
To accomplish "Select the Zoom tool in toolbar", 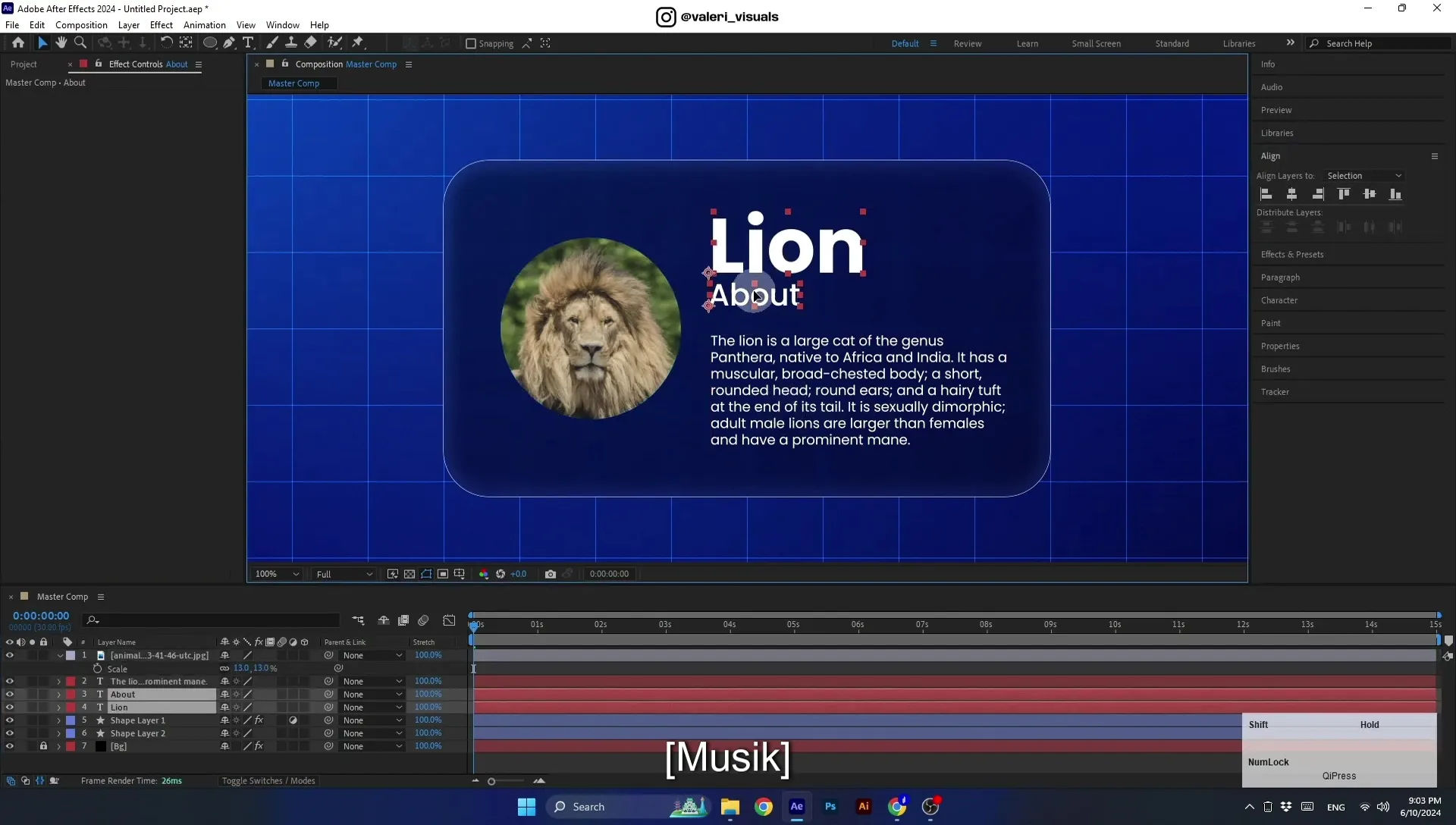I will tap(80, 43).
